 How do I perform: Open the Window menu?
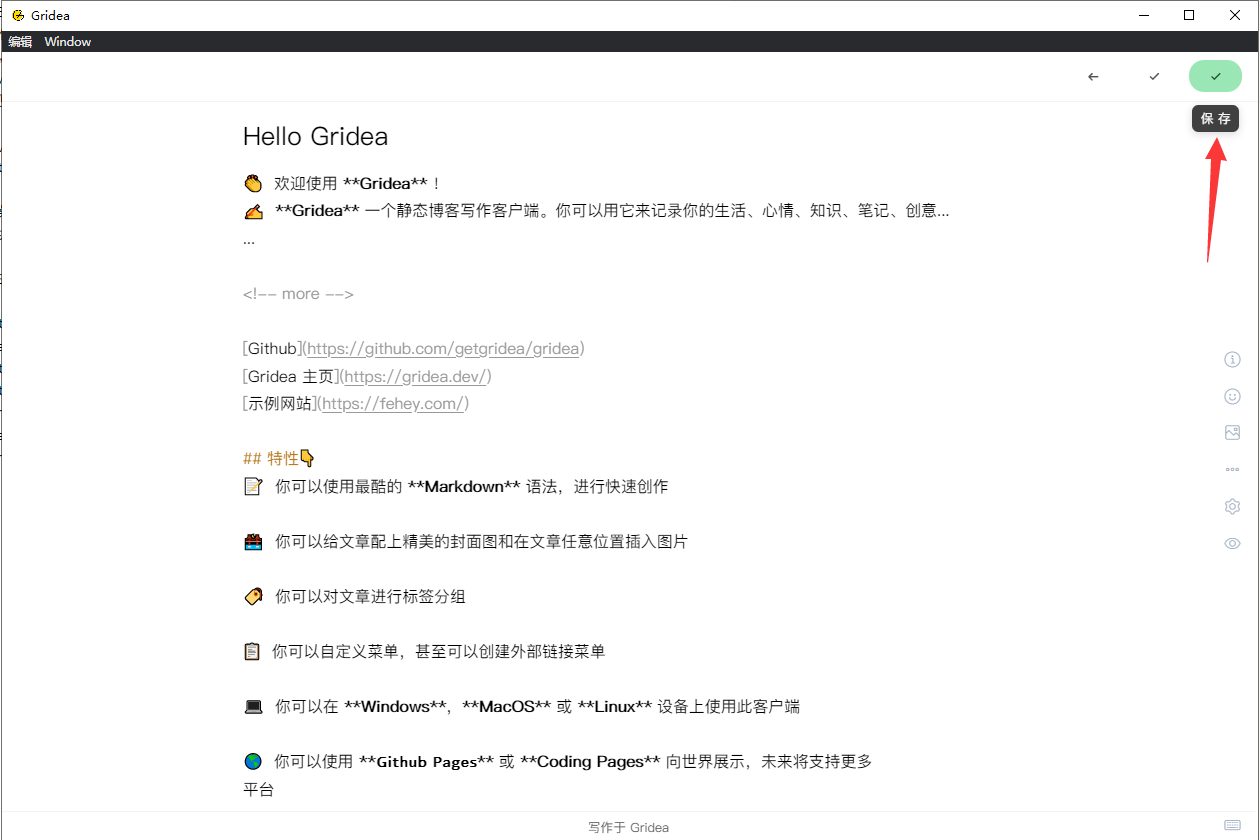(x=67, y=41)
